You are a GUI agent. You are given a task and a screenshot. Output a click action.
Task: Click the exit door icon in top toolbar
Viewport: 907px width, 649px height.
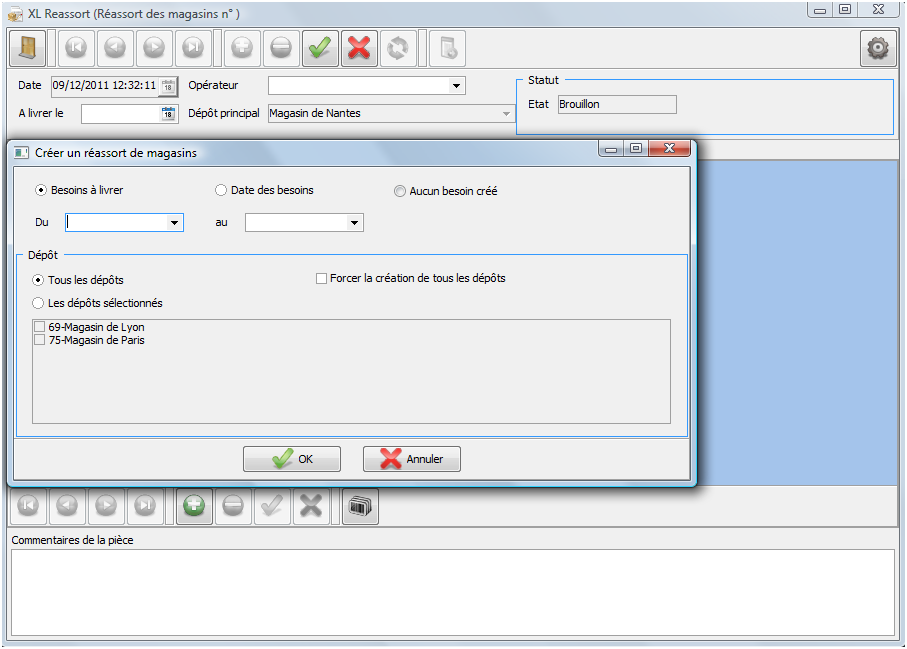click(x=27, y=48)
